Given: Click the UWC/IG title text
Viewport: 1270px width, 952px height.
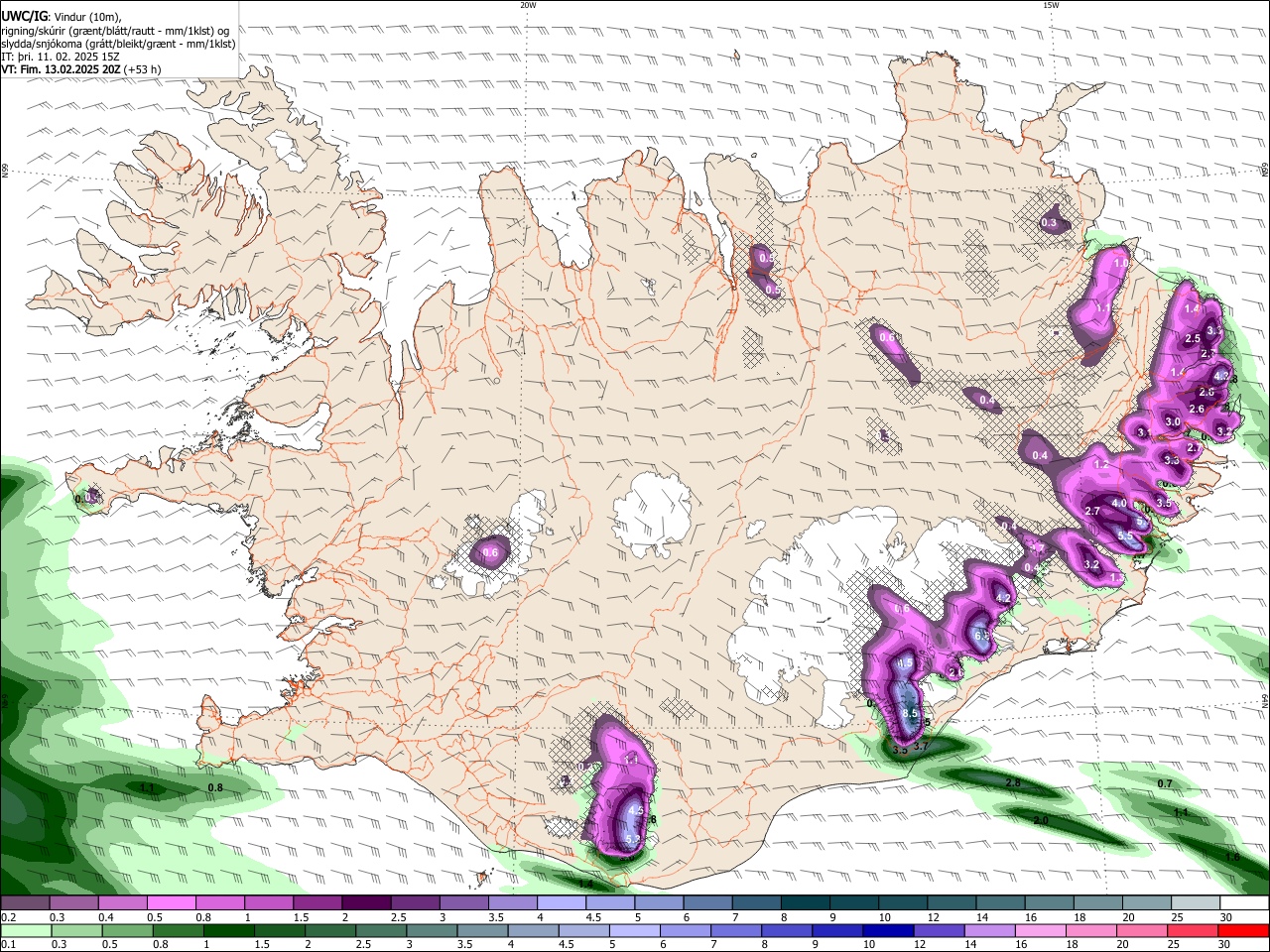Looking at the screenshot, I should [x=24, y=17].
